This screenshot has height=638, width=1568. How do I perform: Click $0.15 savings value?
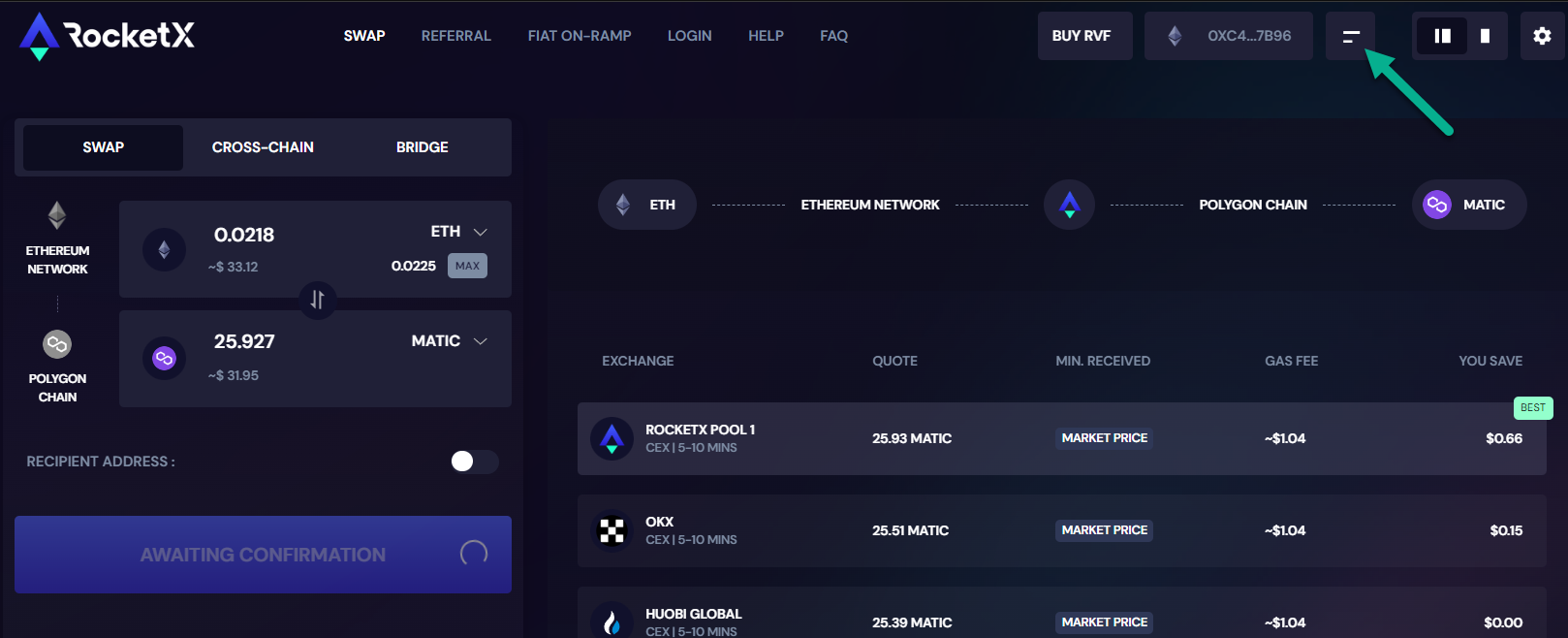click(1506, 530)
